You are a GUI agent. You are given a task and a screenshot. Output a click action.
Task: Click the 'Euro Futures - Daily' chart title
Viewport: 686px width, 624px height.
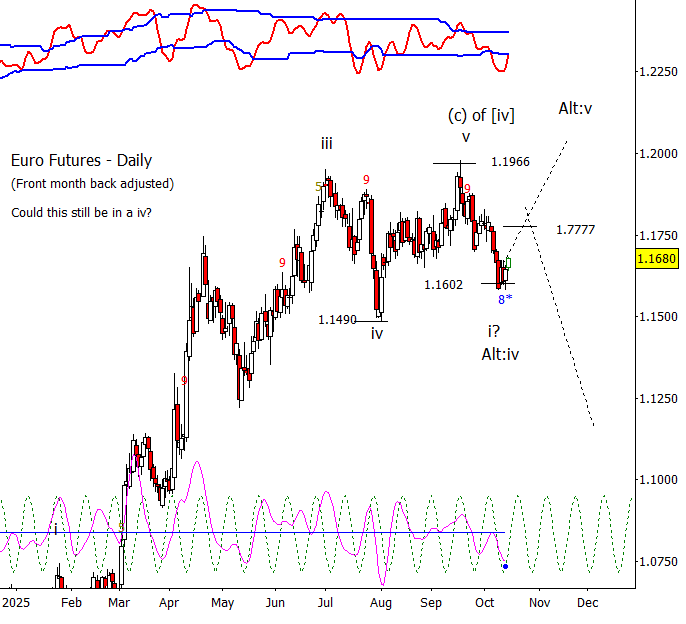click(81, 161)
